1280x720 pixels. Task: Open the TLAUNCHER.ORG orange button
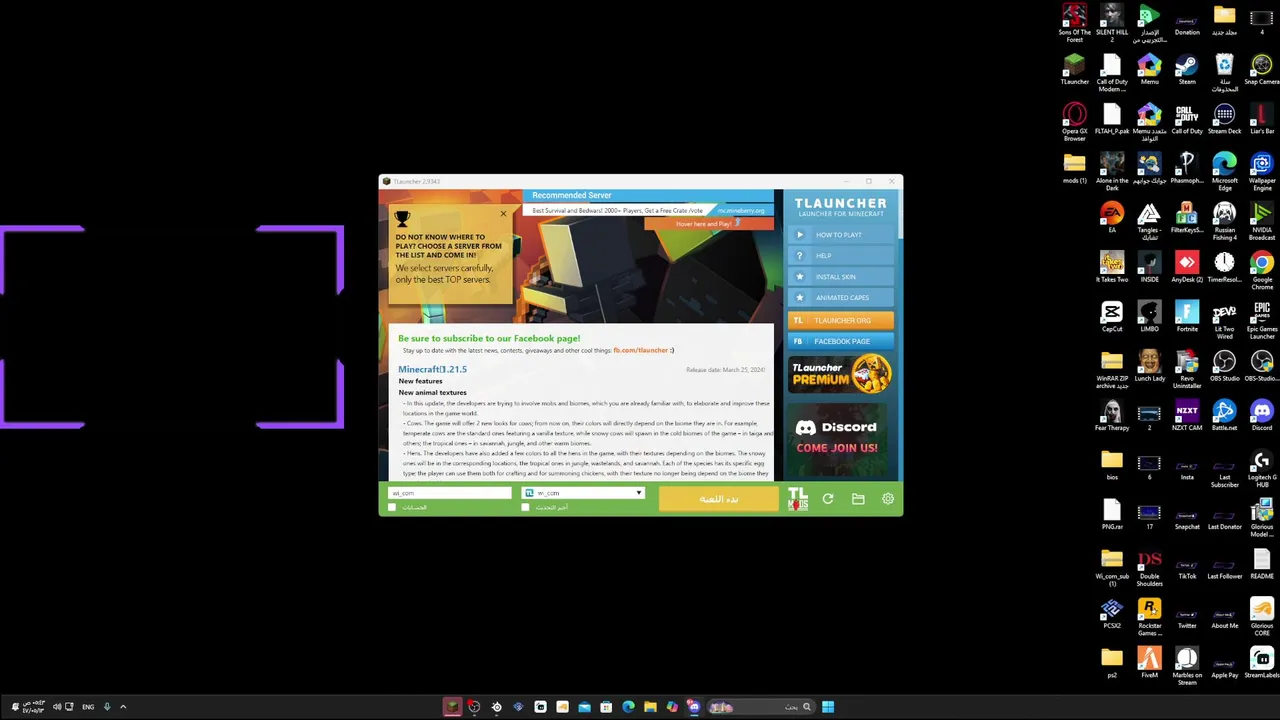pyautogui.click(x=840, y=320)
